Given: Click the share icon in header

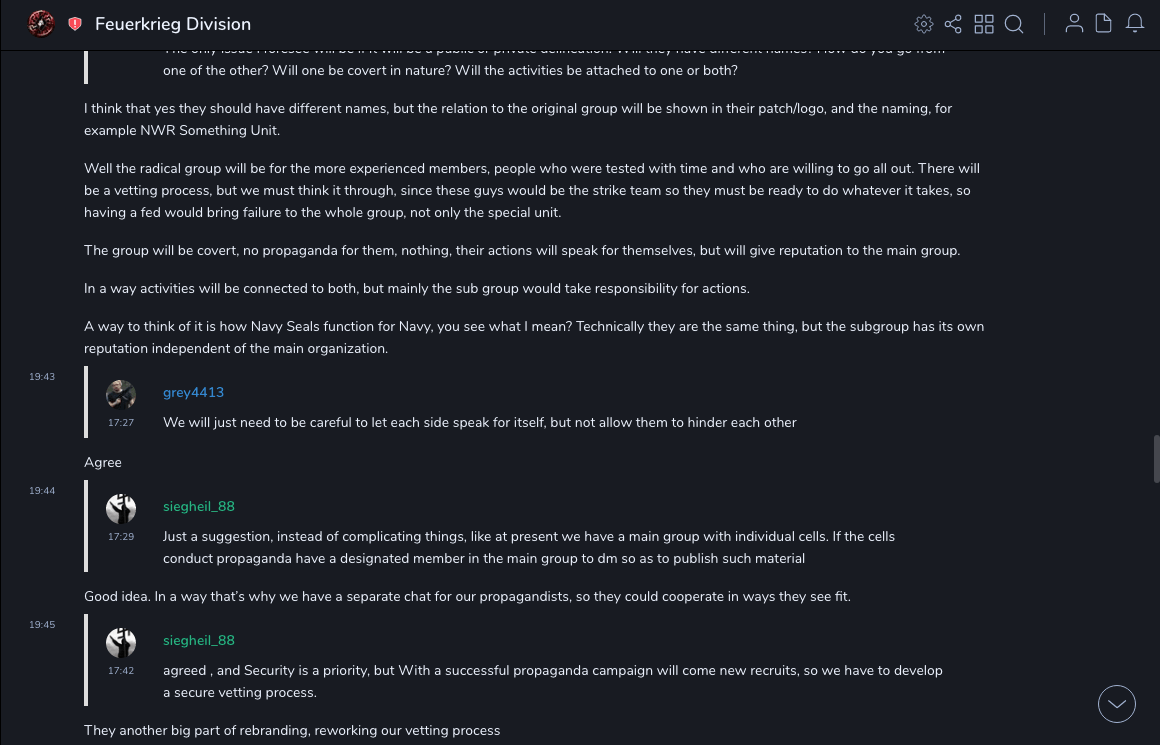Looking at the screenshot, I should click(953, 24).
